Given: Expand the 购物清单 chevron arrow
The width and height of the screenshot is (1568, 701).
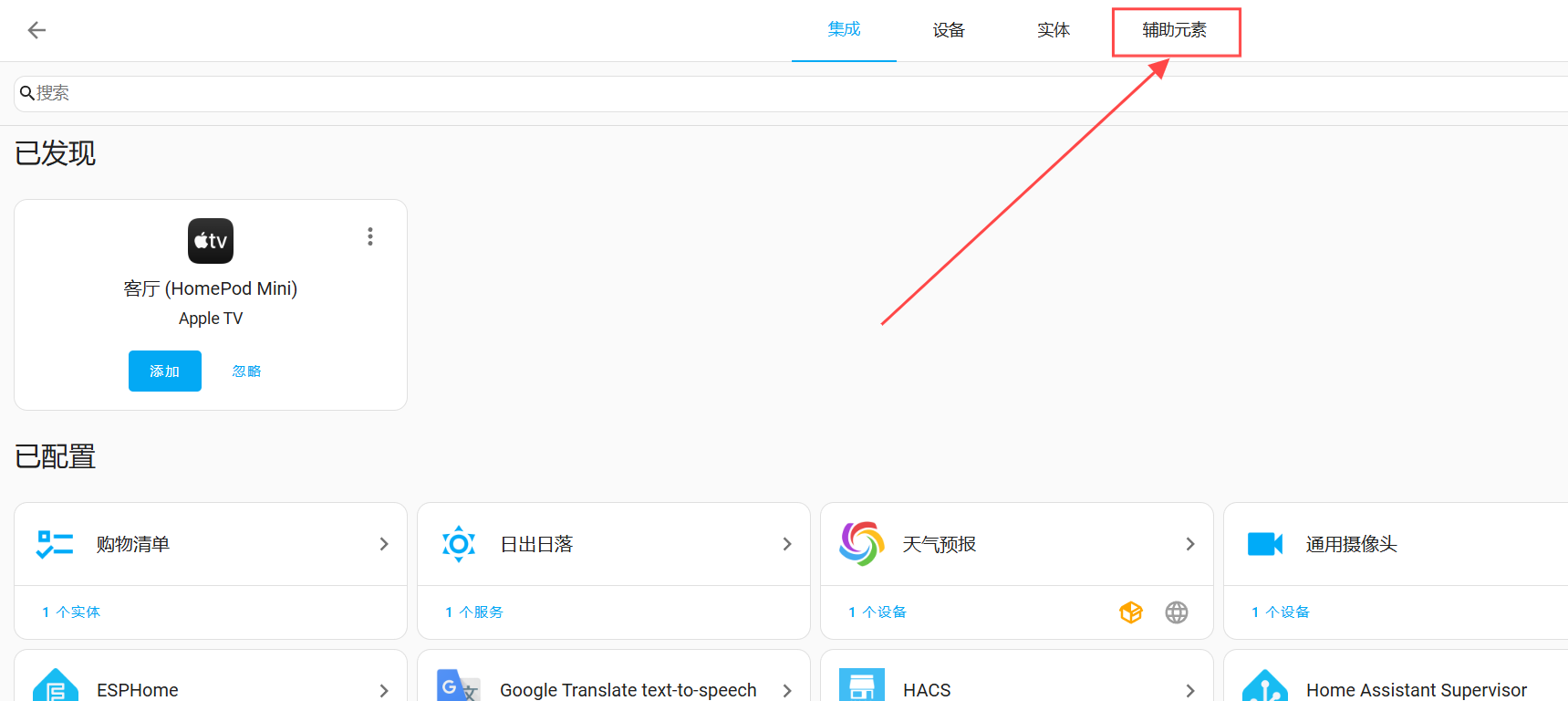Looking at the screenshot, I should (384, 544).
